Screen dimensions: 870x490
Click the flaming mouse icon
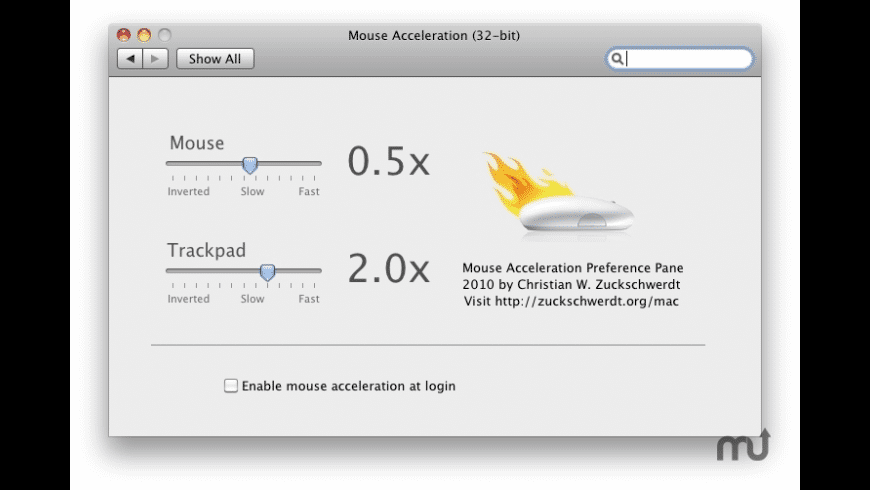click(558, 192)
